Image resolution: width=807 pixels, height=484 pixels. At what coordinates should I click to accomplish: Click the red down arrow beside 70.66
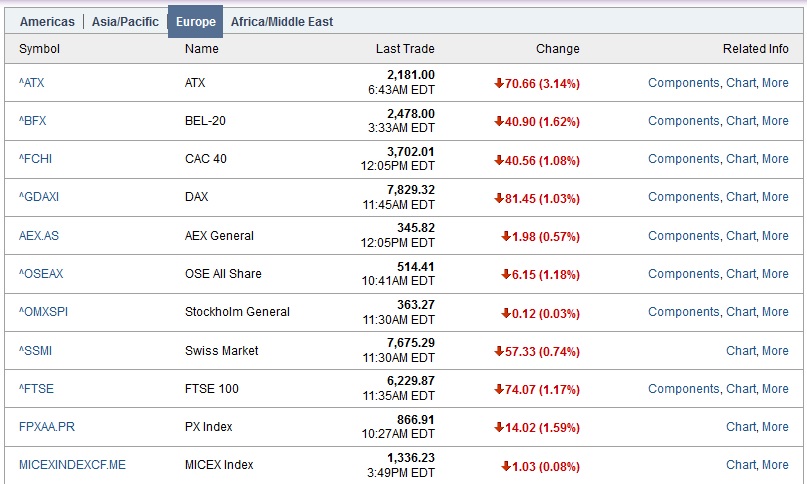[x=499, y=83]
